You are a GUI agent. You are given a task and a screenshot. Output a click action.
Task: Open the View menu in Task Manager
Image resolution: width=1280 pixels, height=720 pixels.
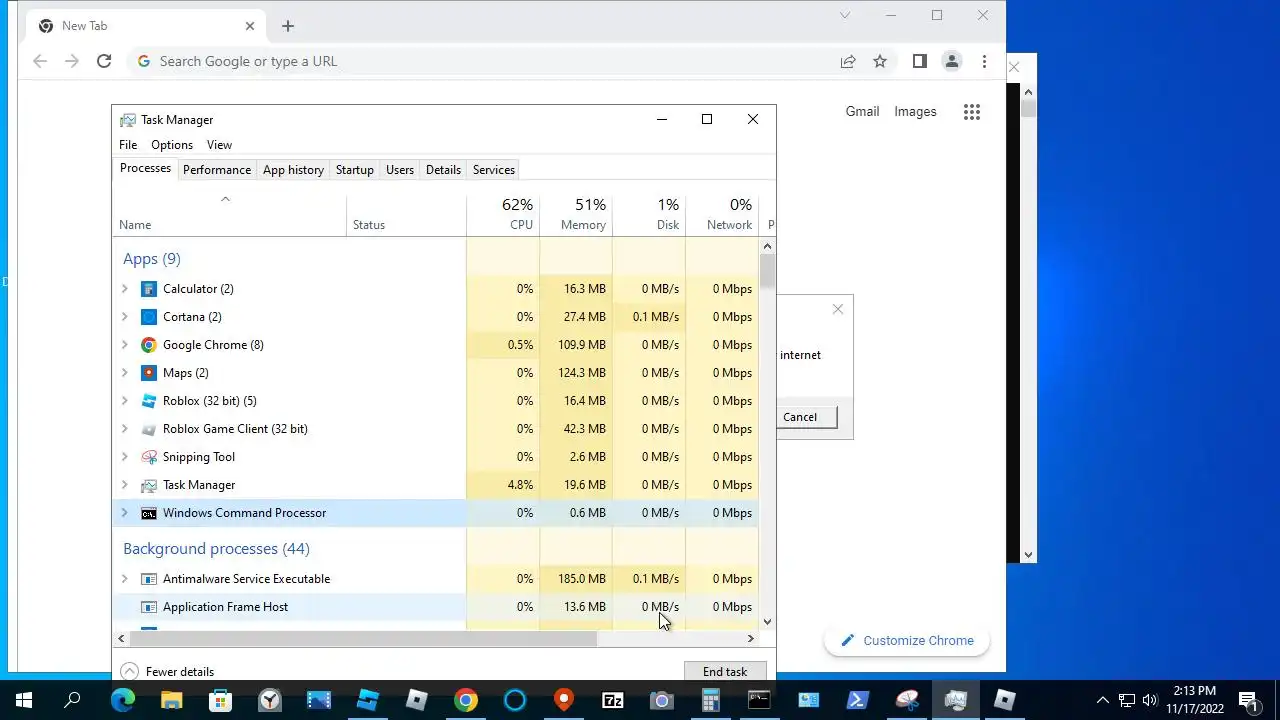click(219, 145)
